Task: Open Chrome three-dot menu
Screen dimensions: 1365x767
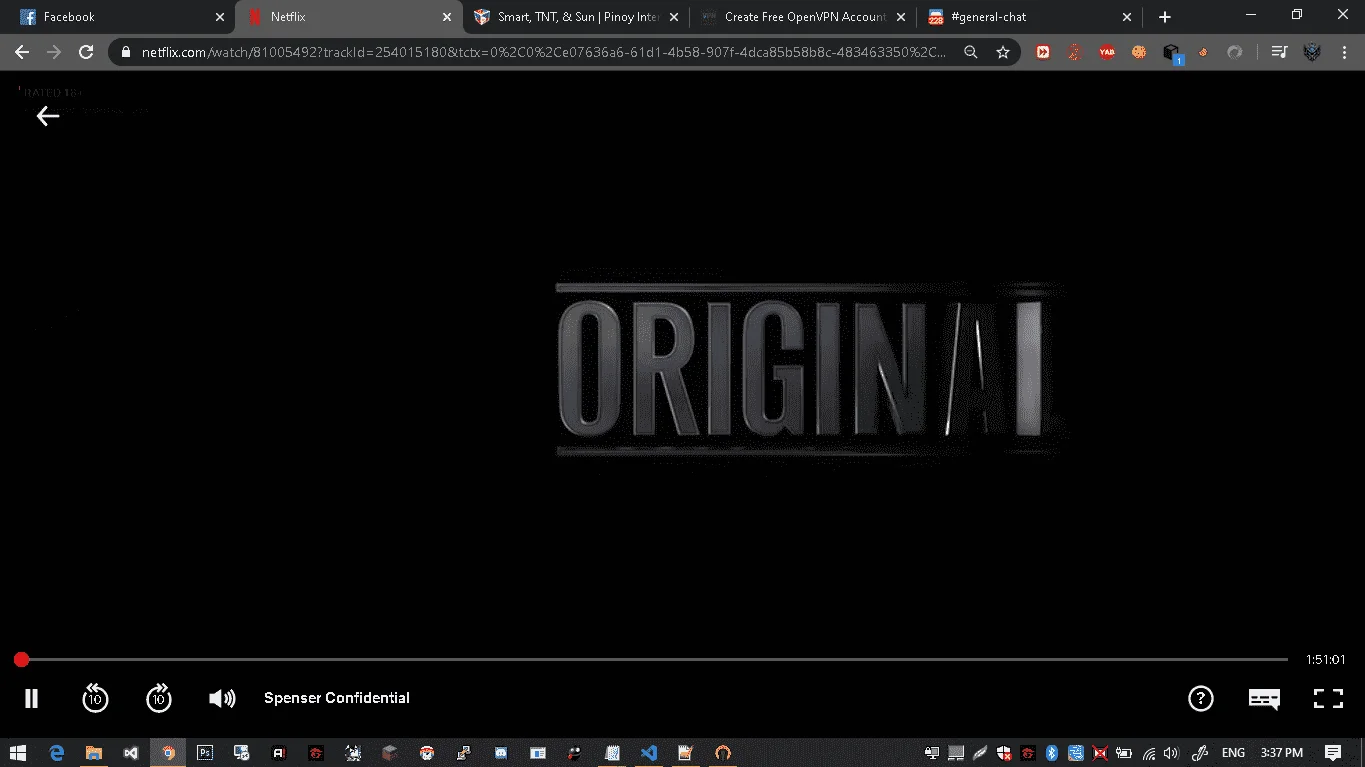Action: tap(1345, 52)
